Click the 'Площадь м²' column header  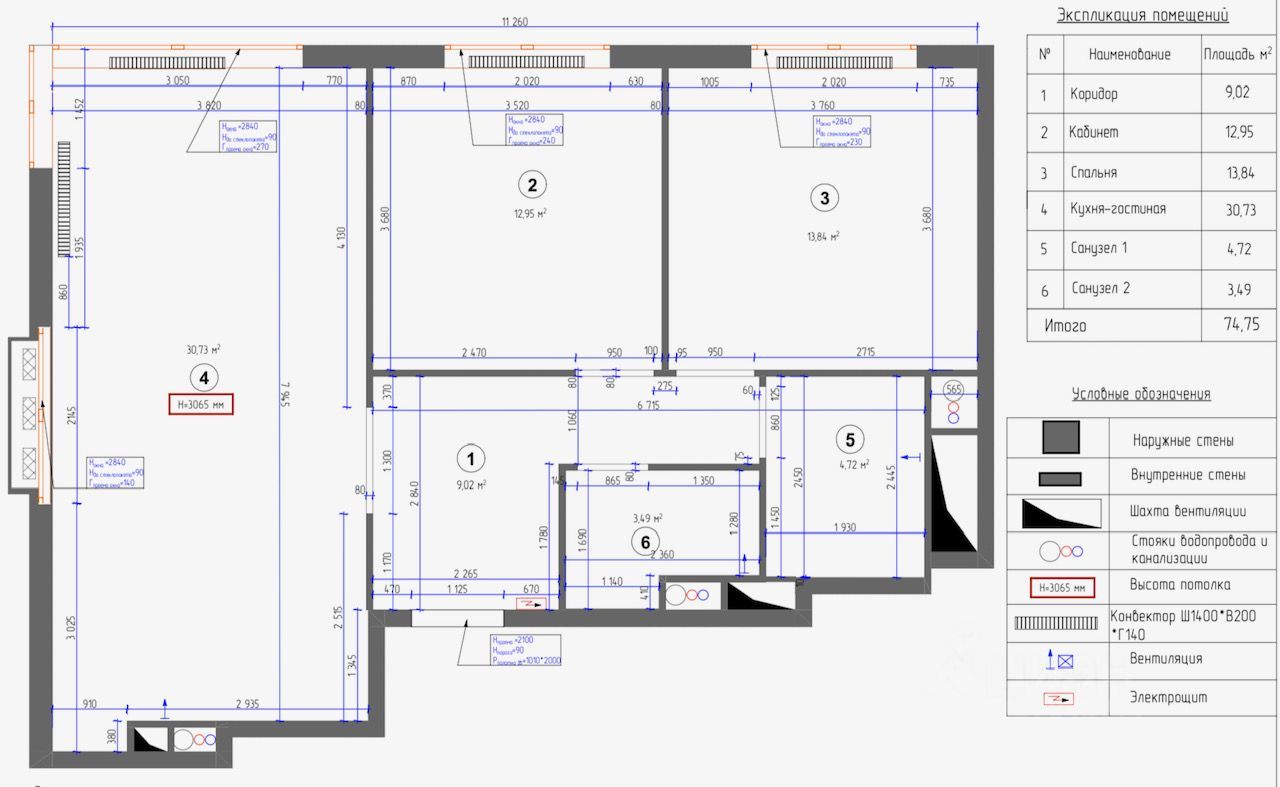[1239, 53]
